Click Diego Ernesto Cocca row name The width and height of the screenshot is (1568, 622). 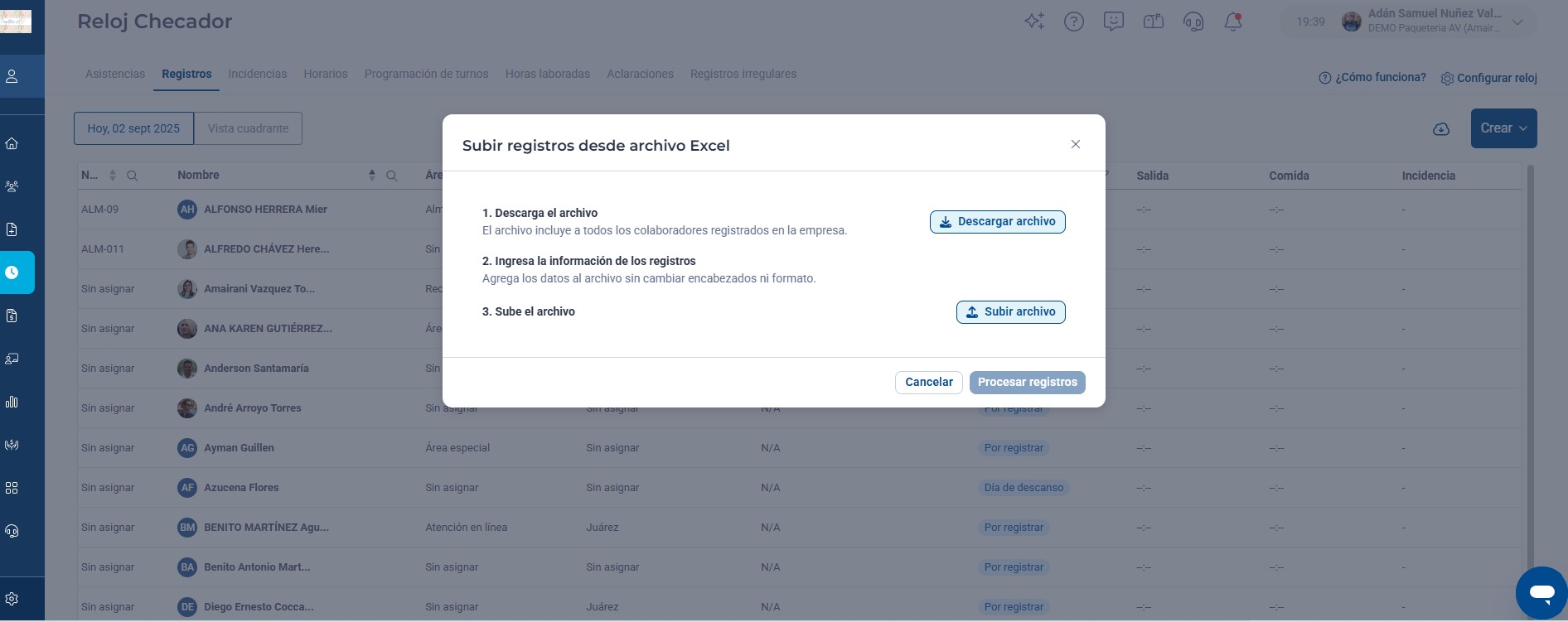(259, 607)
